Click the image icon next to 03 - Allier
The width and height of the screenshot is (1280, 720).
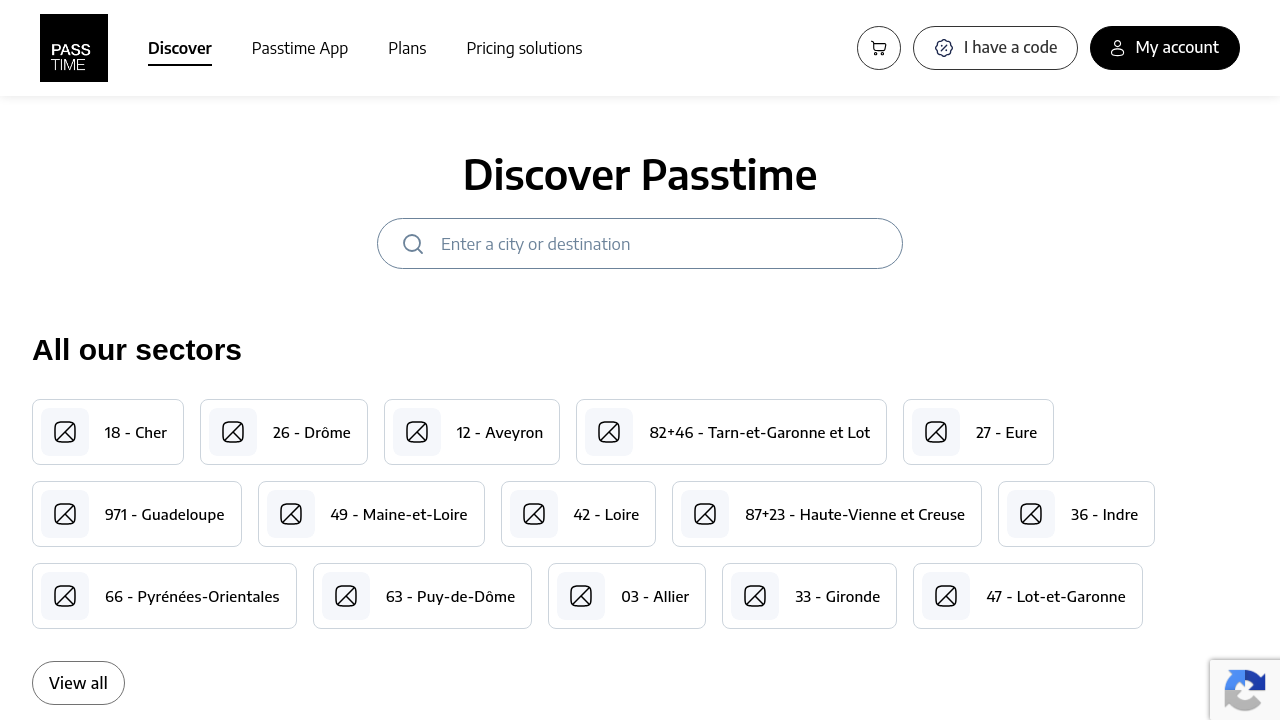point(581,596)
